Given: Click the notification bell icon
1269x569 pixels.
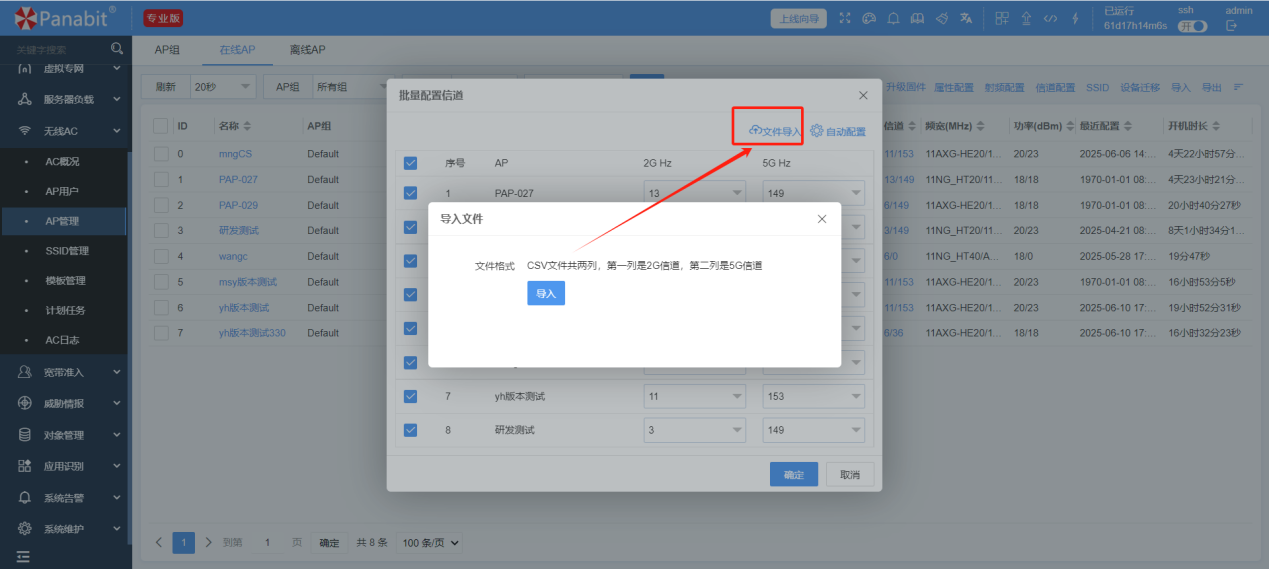Looking at the screenshot, I should click(893, 18).
